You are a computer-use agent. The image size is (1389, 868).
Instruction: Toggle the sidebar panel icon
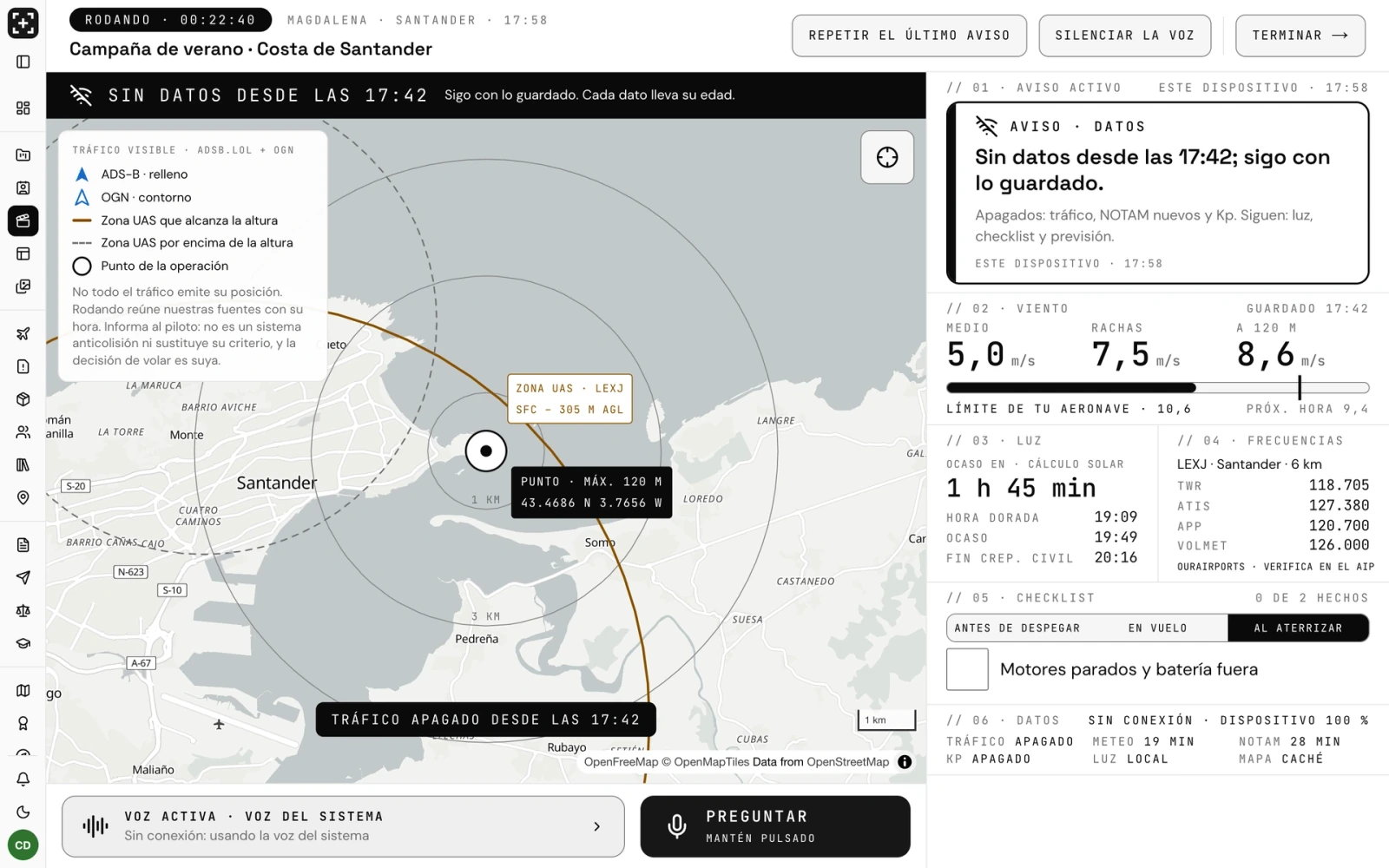23,62
